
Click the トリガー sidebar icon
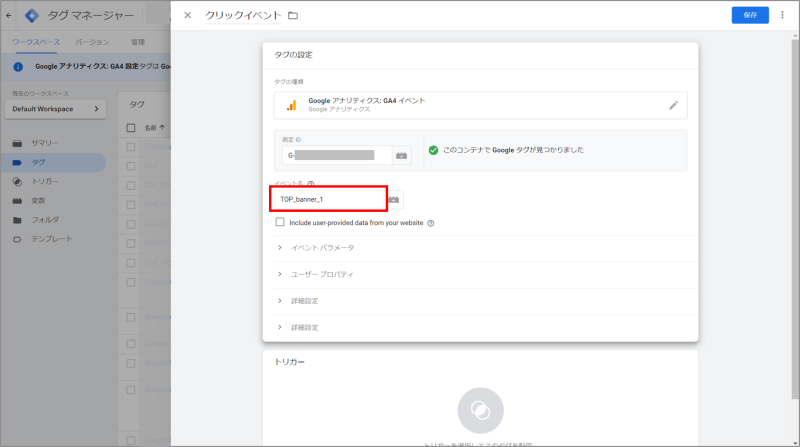pos(17,182)
